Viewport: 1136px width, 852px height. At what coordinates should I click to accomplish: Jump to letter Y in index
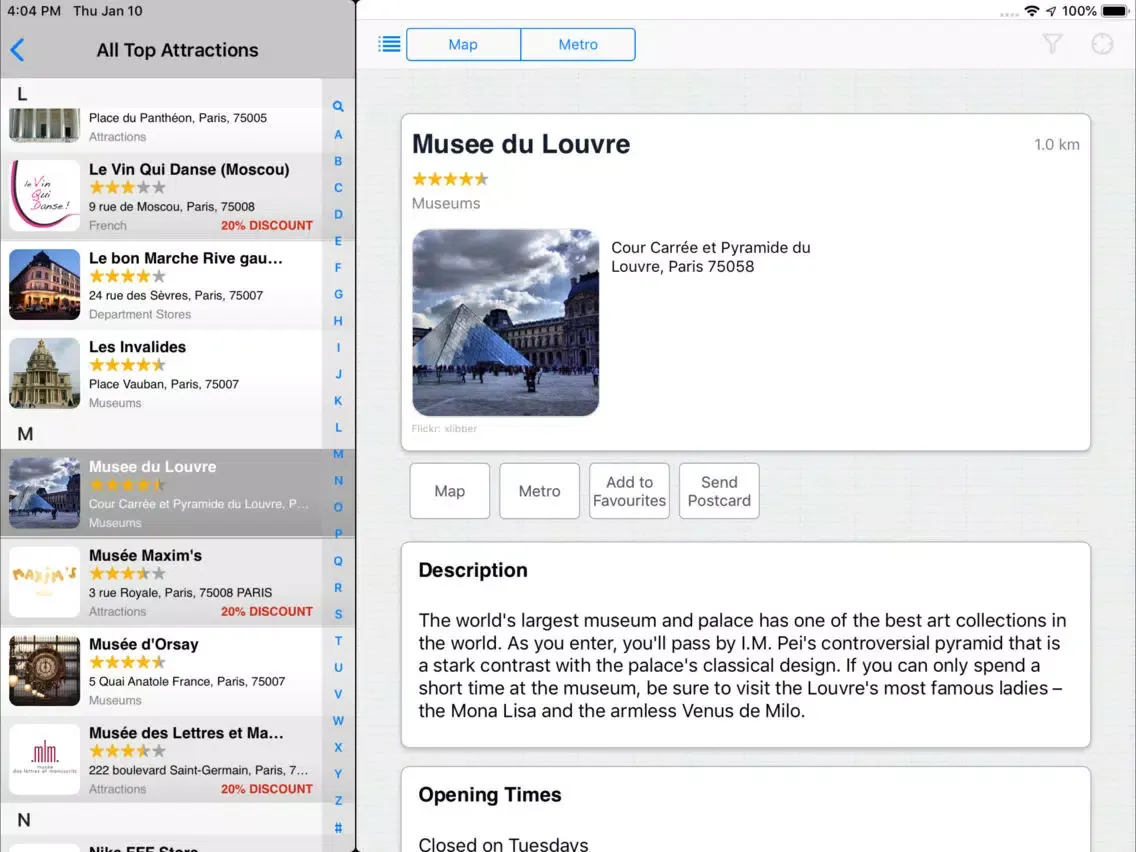click(338, 774)
